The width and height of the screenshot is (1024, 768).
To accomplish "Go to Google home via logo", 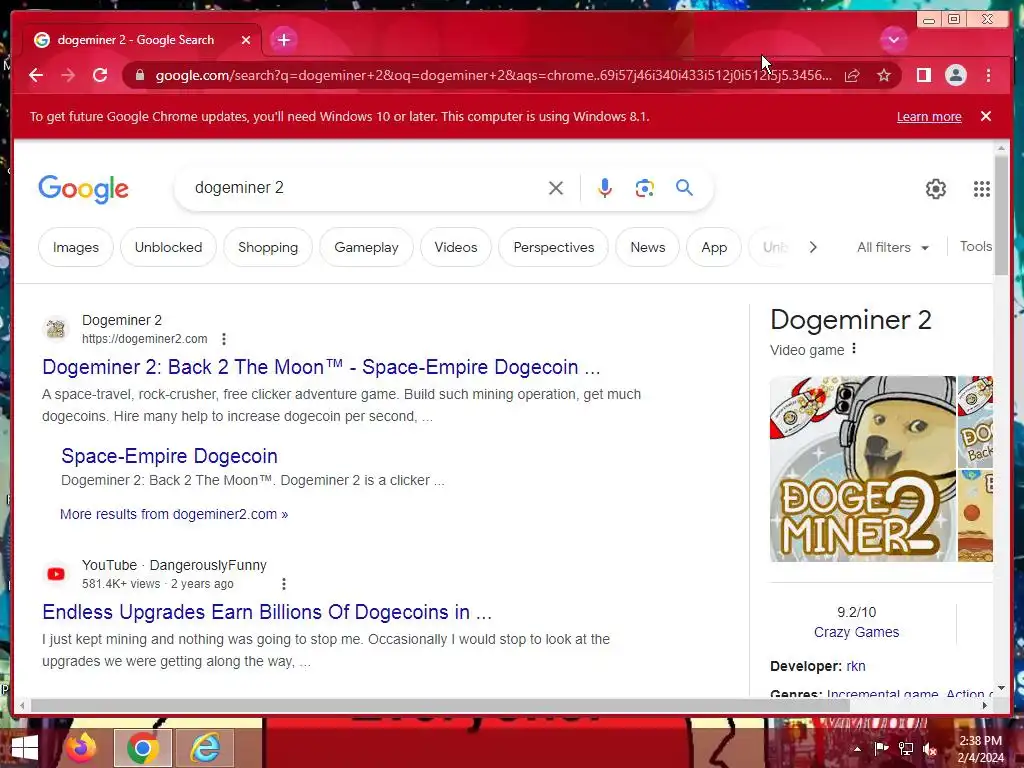I will pos(84,189).
